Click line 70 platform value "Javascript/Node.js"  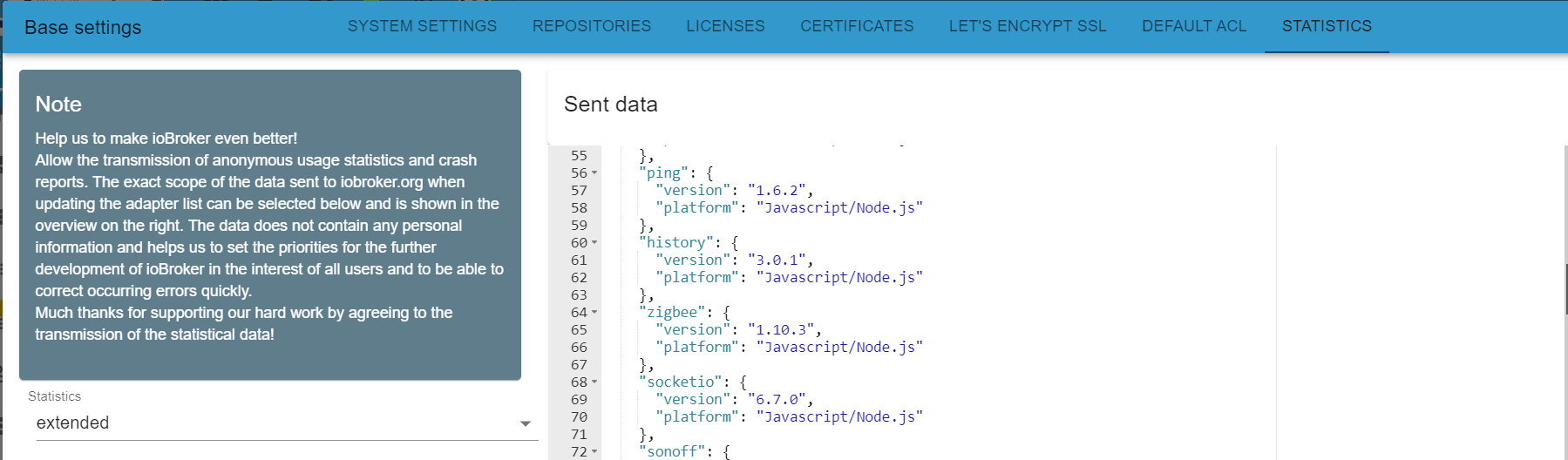(x=839, y=416)
